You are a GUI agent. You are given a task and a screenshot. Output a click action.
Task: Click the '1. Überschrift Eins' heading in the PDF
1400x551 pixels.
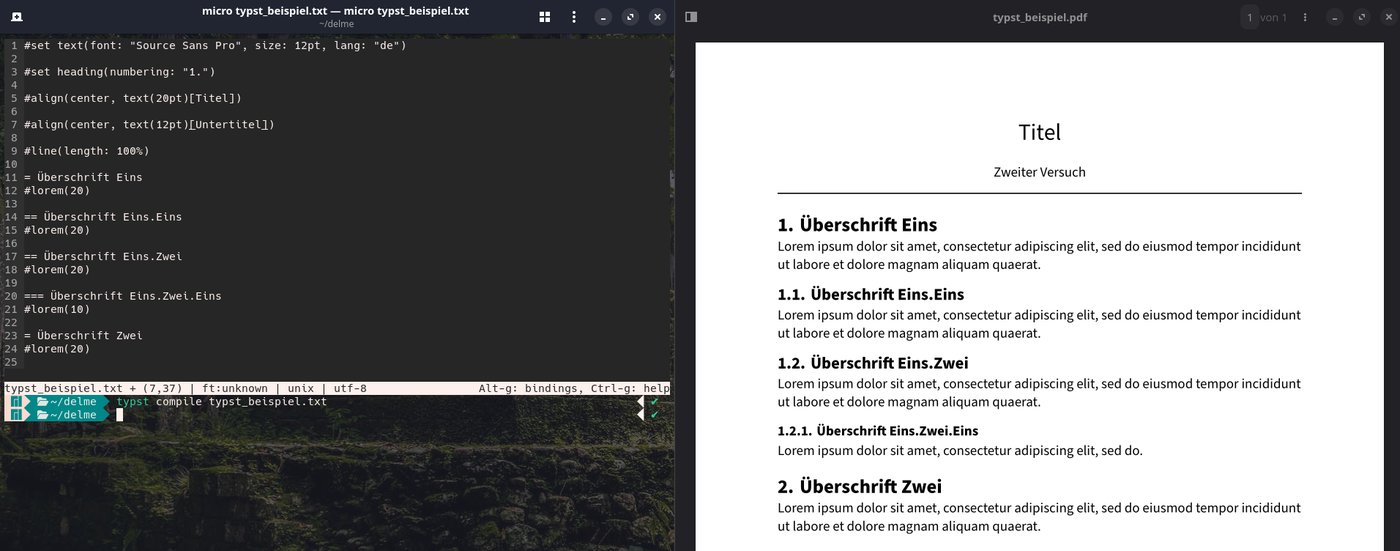coord(857,224)
